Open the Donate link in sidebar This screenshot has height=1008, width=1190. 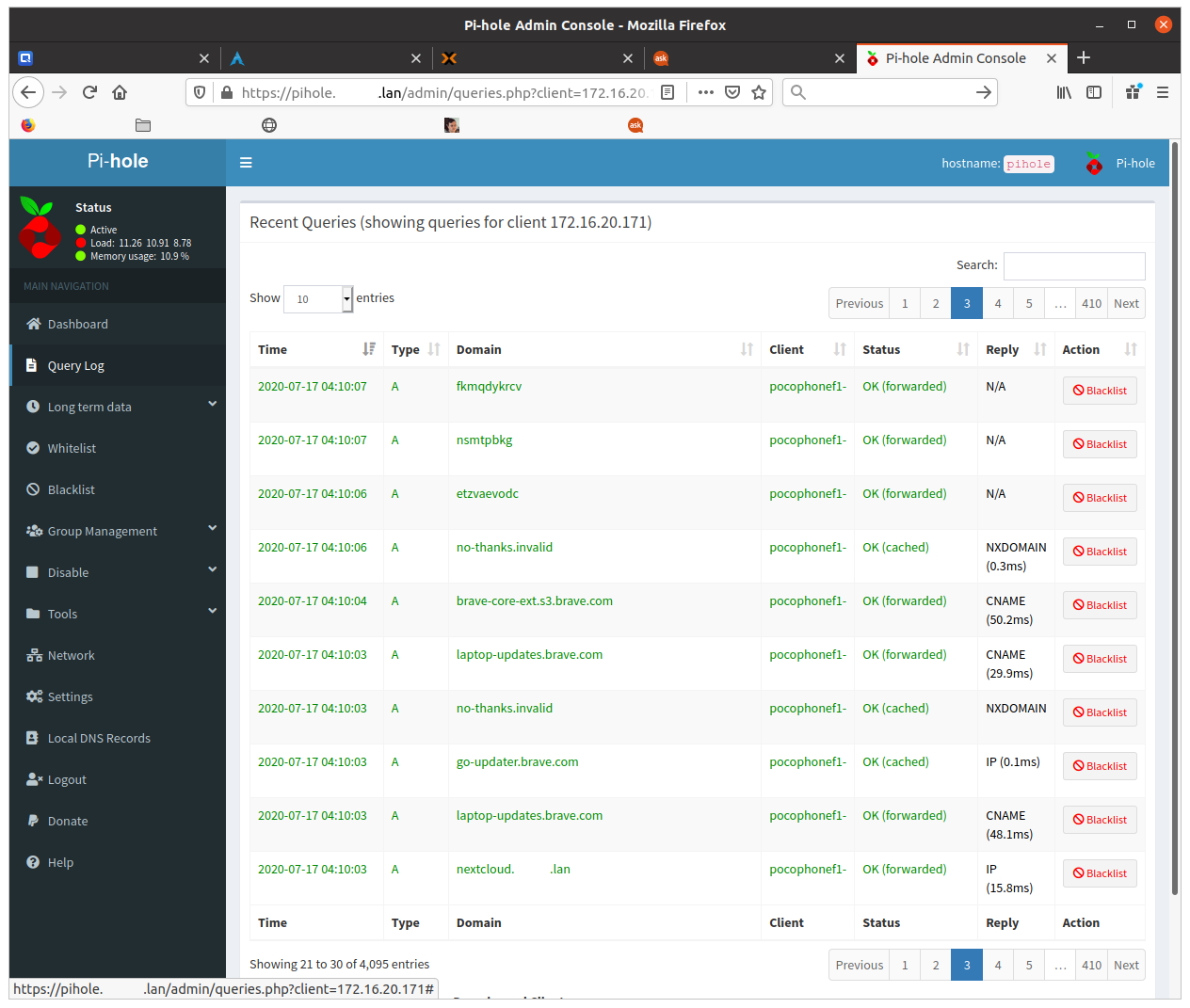pyautogui.click(x=118, y=821)
